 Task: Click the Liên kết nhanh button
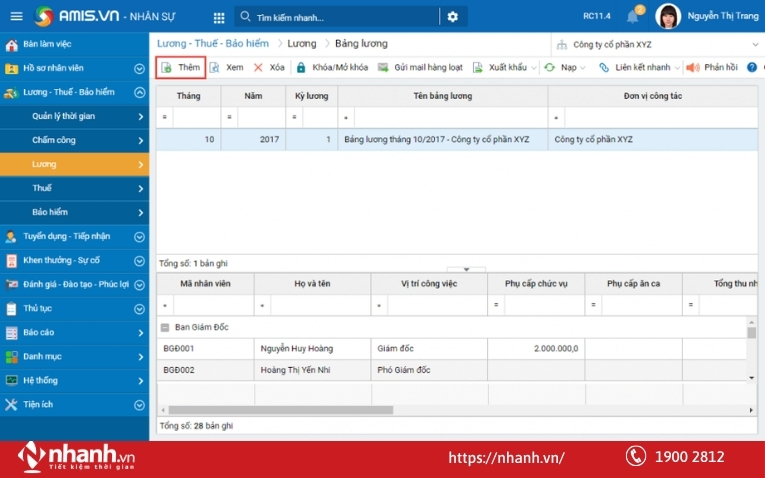pos(634,67)
